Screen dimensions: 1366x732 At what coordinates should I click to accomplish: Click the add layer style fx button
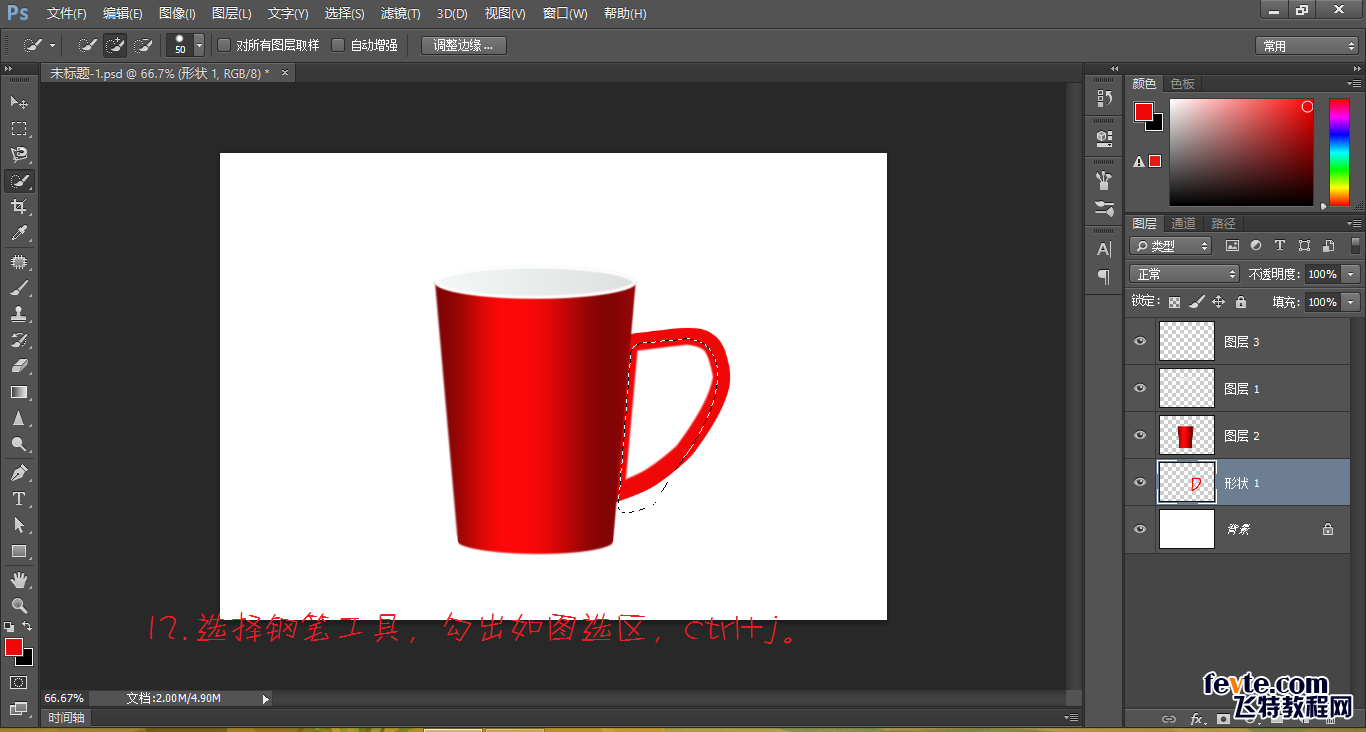tap(1196, 719)
